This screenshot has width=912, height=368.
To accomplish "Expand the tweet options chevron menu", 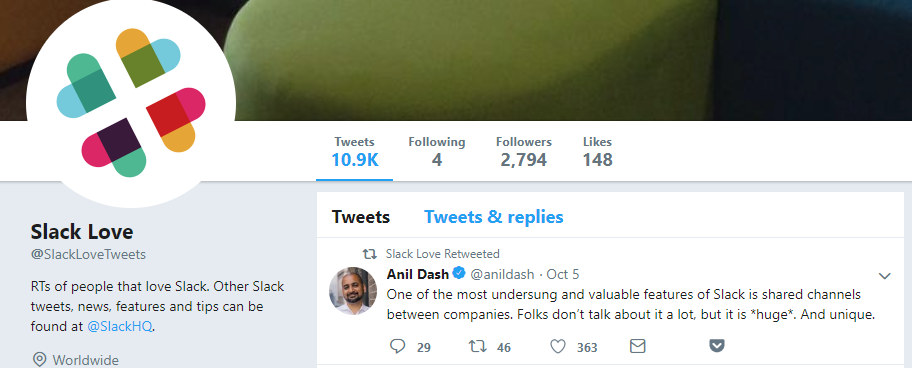I will [x=885, y=276].
